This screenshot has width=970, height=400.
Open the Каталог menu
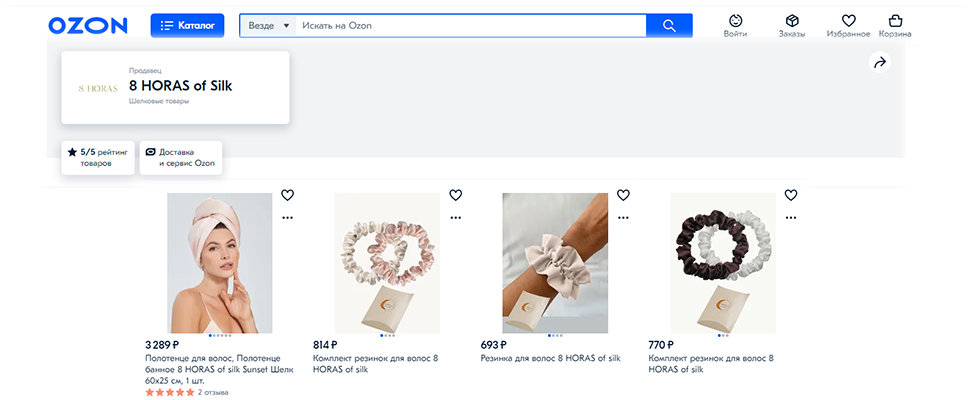(x=187, y=25)
